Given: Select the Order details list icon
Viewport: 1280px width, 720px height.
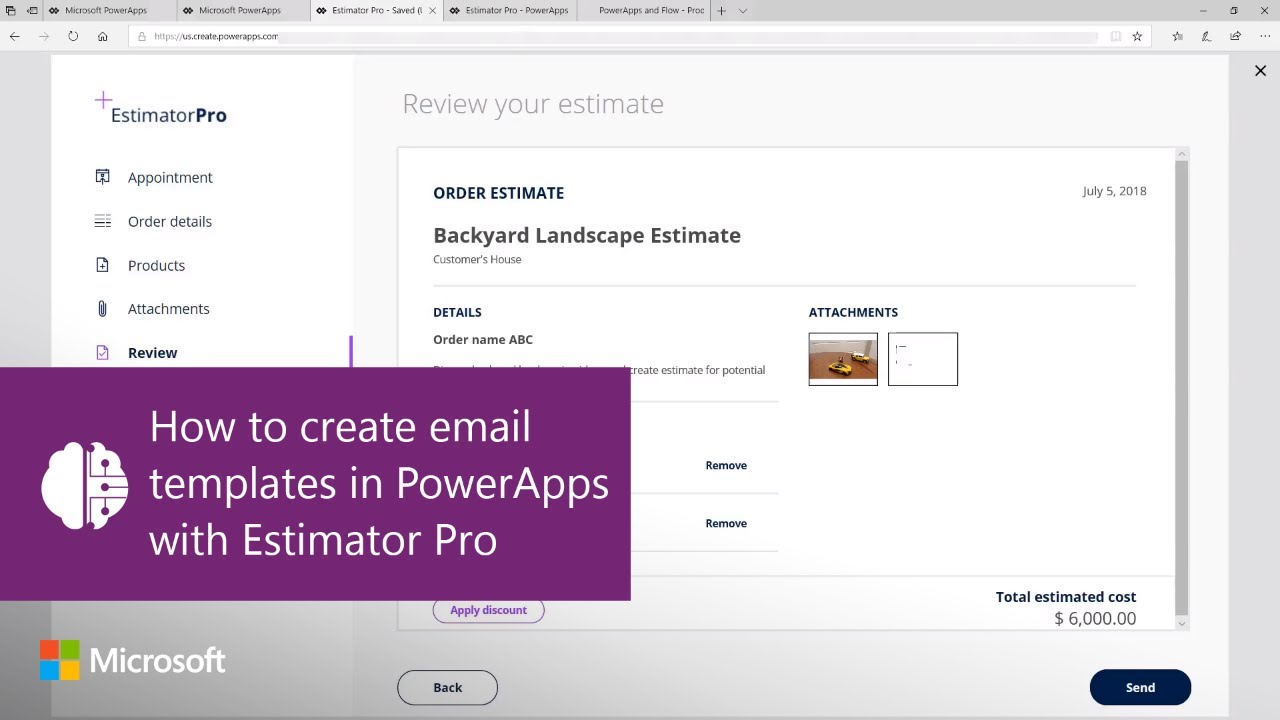Looking at the screenshot, I should pos(102,221).
